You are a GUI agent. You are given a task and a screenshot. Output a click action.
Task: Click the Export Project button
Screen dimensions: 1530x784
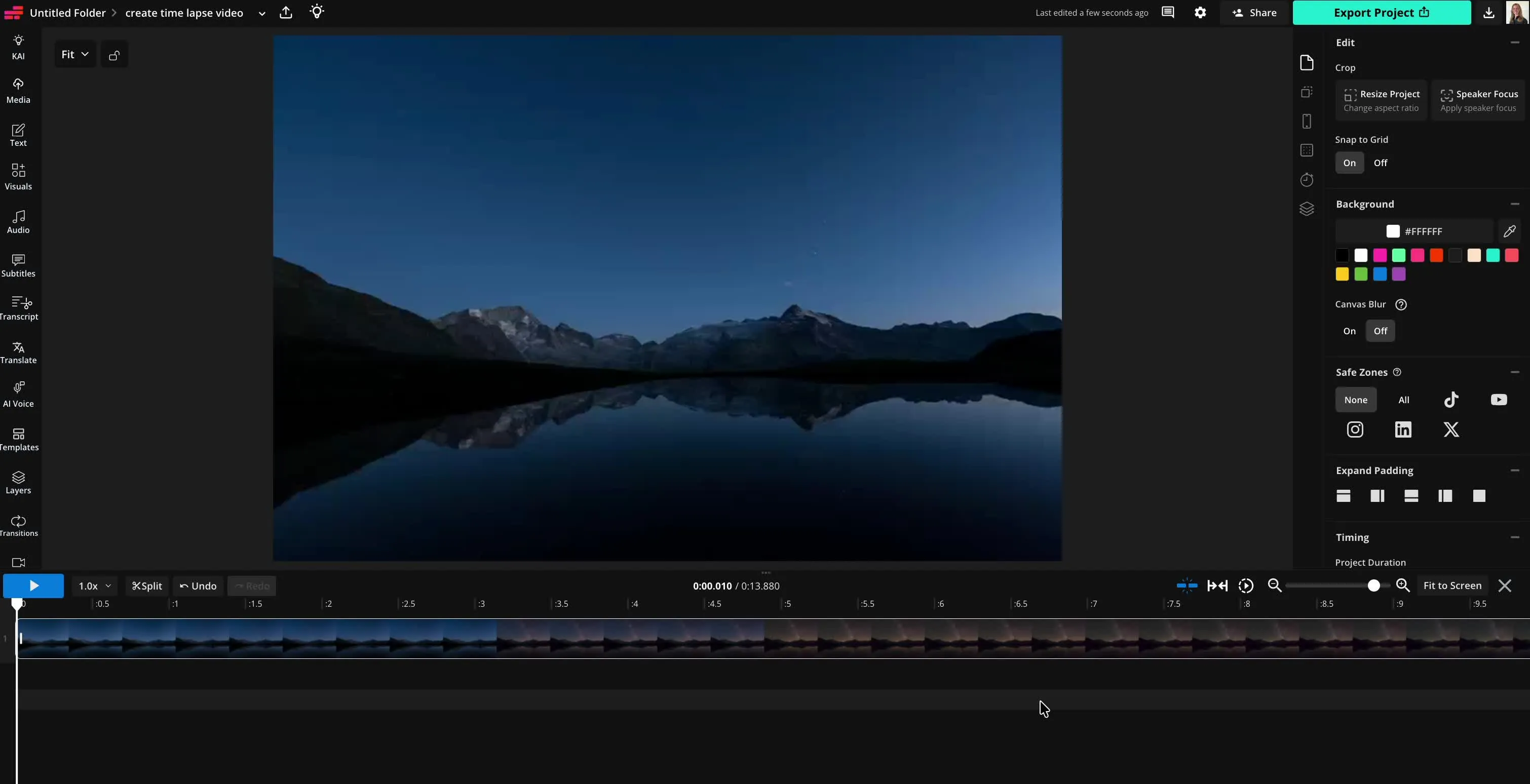pyautogui.click(x=1382, y=13)
